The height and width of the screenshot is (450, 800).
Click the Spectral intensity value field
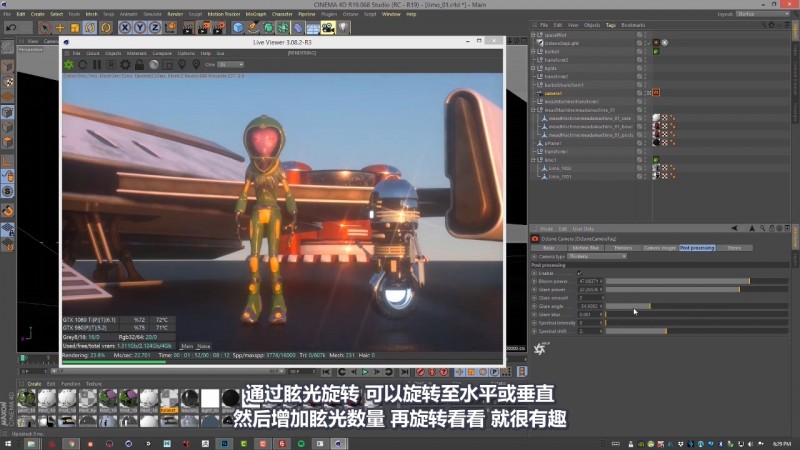point(590,323)
